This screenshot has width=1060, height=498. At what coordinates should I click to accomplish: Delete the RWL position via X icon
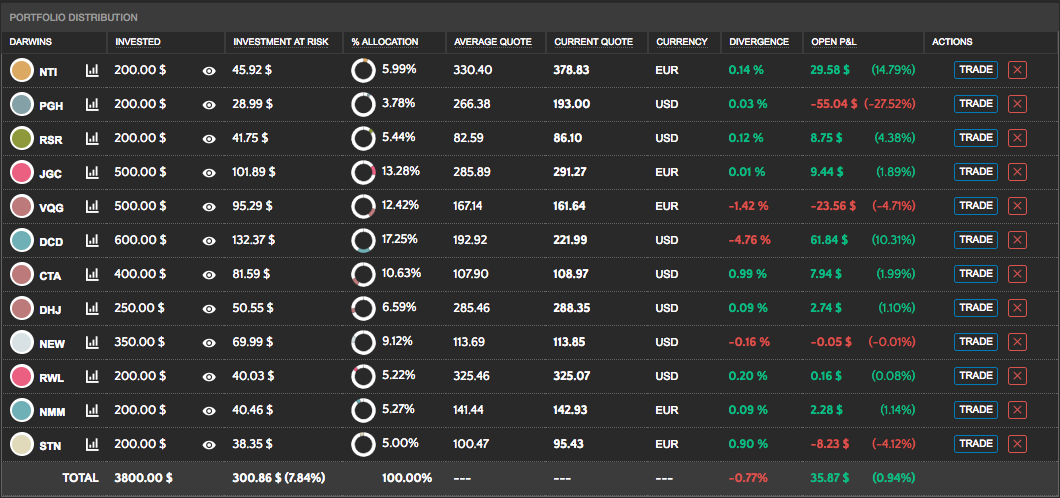1018,376
